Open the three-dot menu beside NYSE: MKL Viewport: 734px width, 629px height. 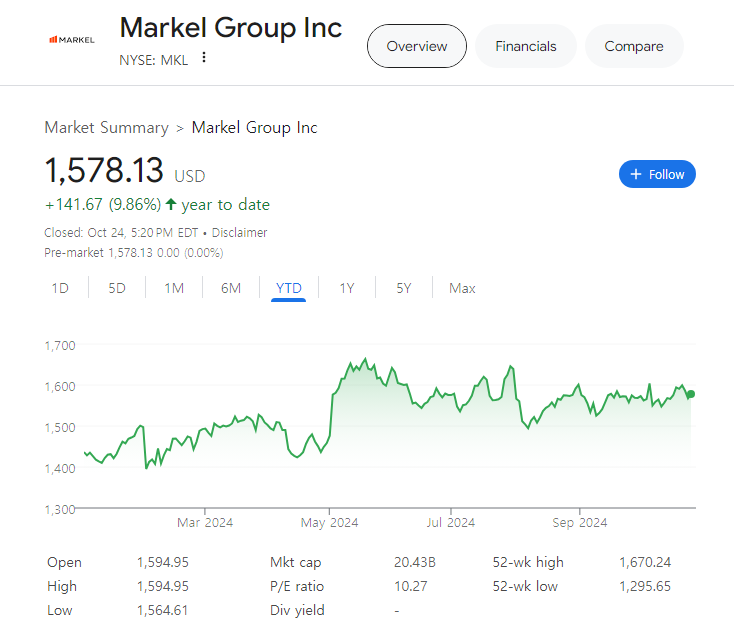pyautogui.click(x=204, y=57)
